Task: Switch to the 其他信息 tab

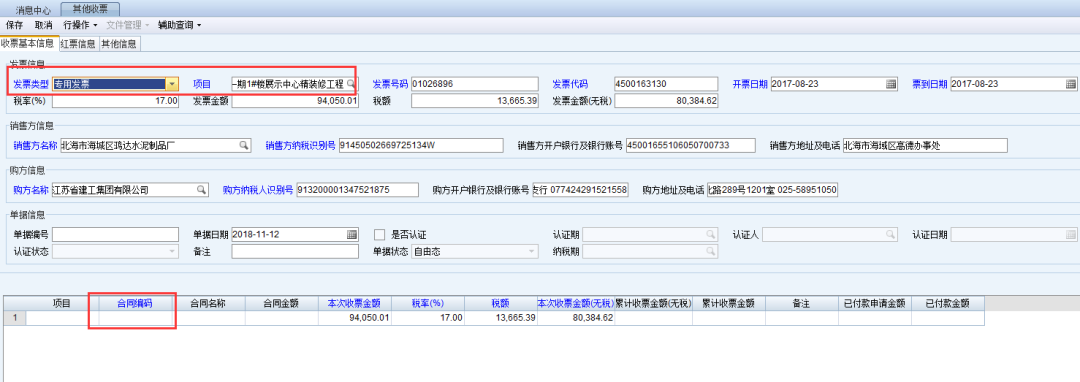Action: (x=119, y=44)
